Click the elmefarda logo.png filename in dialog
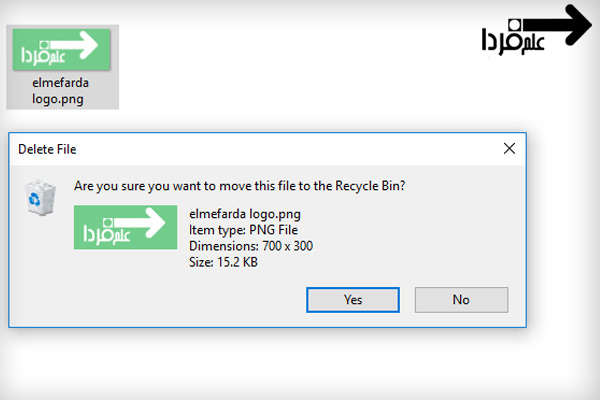This screenshot has width=600, height=400. pyautogui.click(x=245, y=214)
